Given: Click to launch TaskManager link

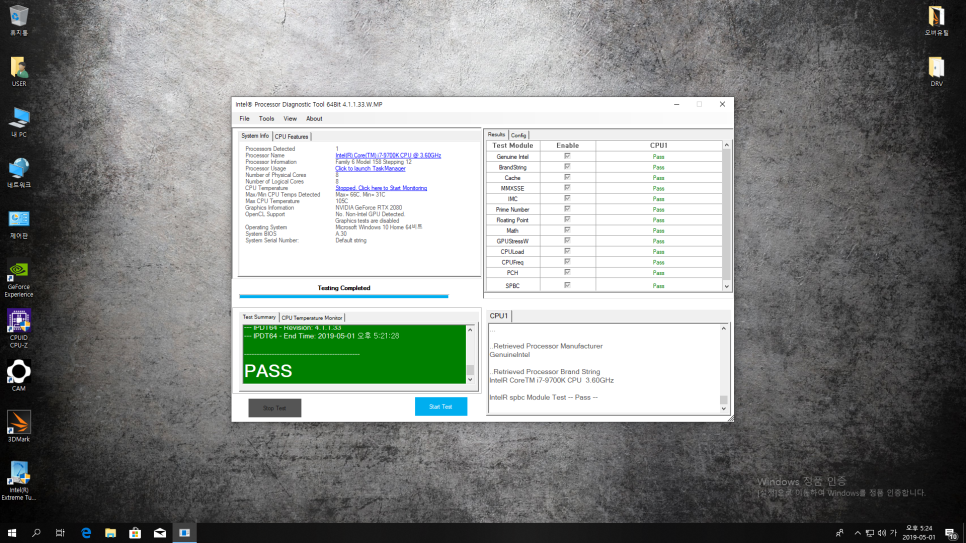Looking at the screenshot, I should 370,168.
